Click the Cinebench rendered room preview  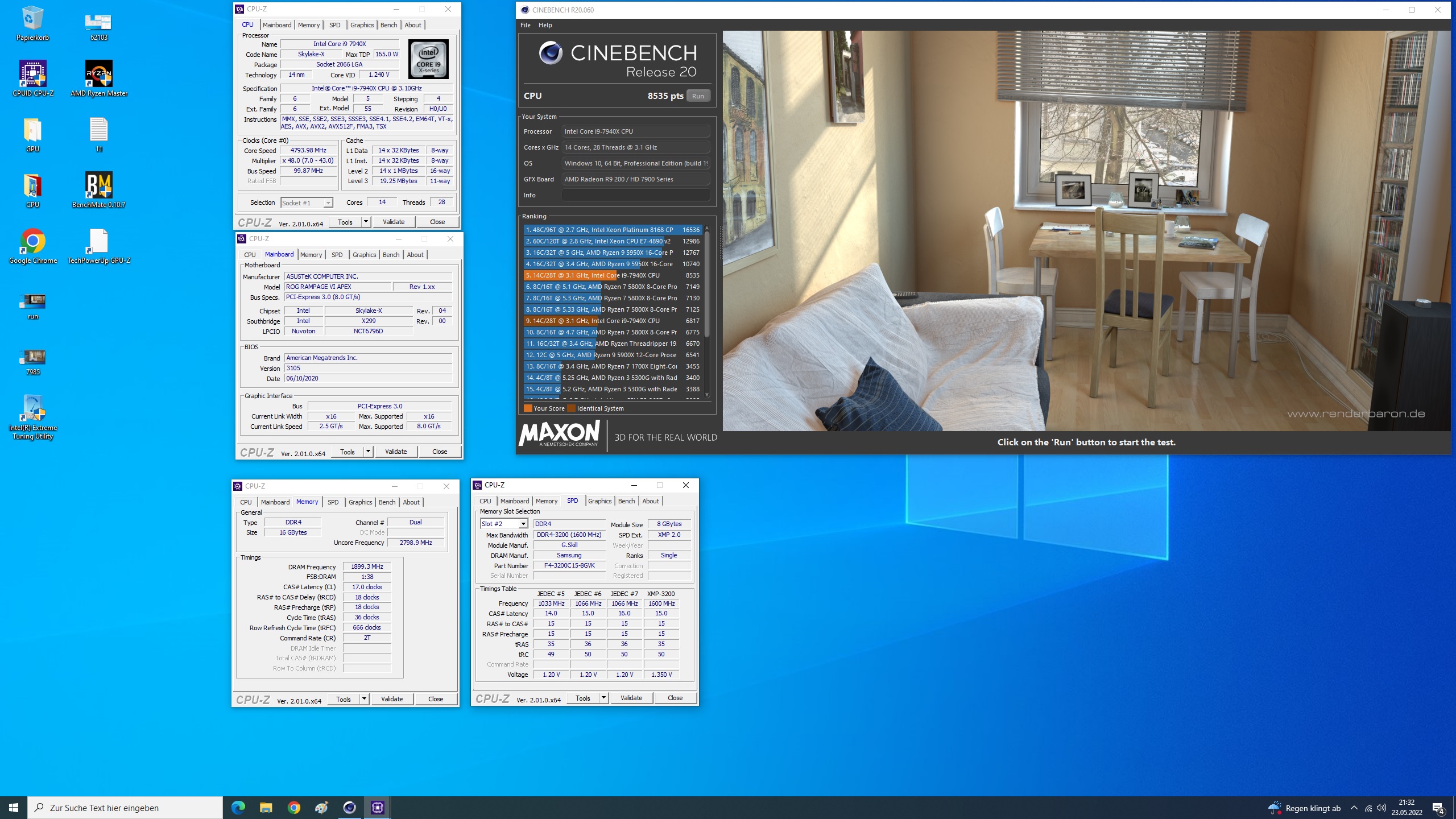click(x=1086, y=230)
